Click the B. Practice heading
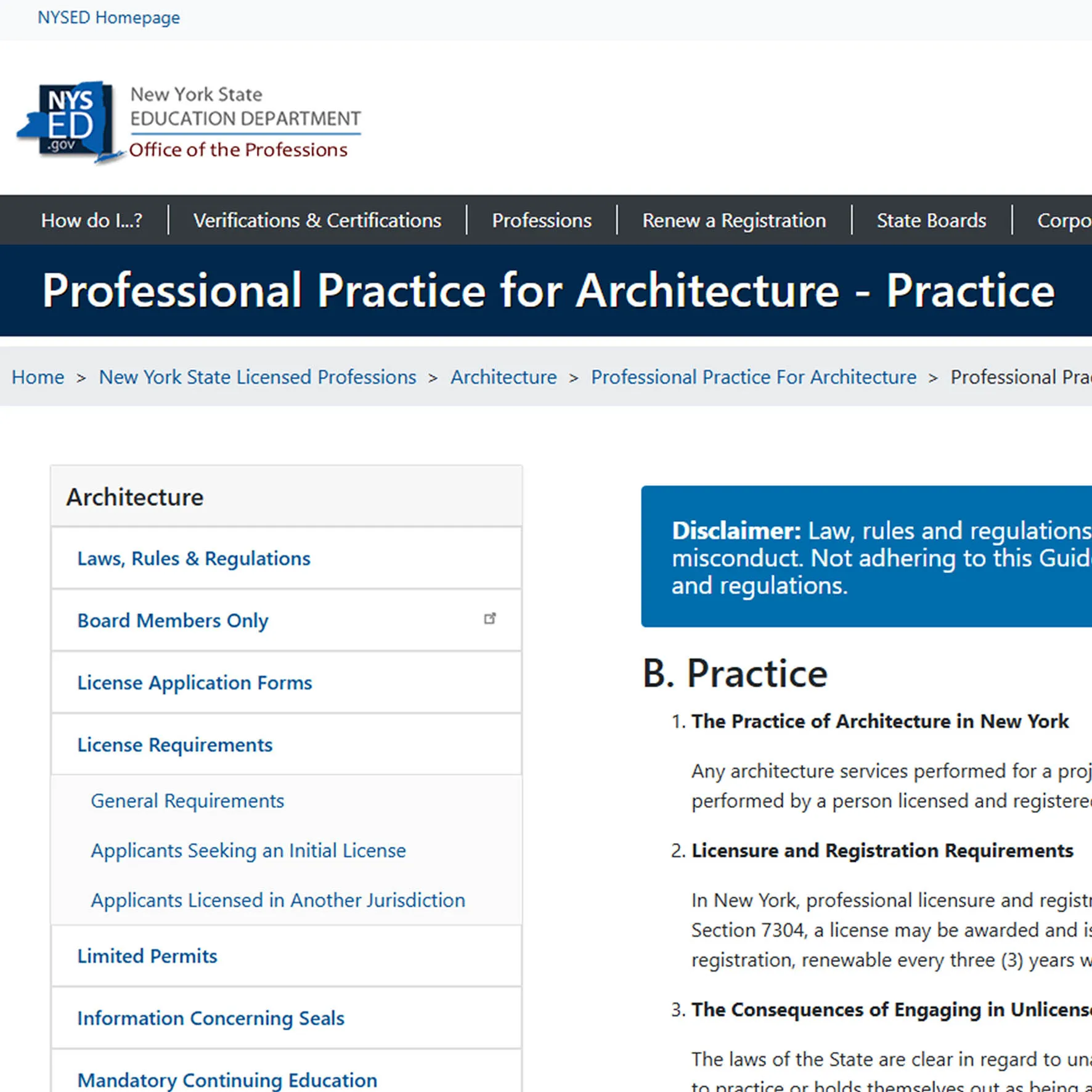Image resolution: width=1092 pixels, height=1092 pixels. coord(735,673)
